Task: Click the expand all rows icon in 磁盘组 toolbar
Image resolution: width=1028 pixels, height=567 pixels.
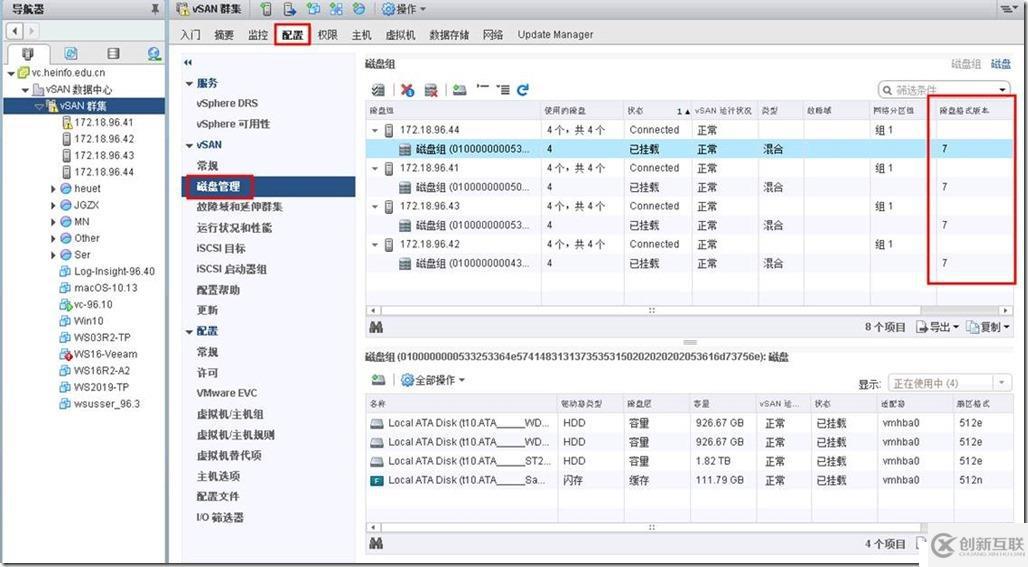Action: 503,90
